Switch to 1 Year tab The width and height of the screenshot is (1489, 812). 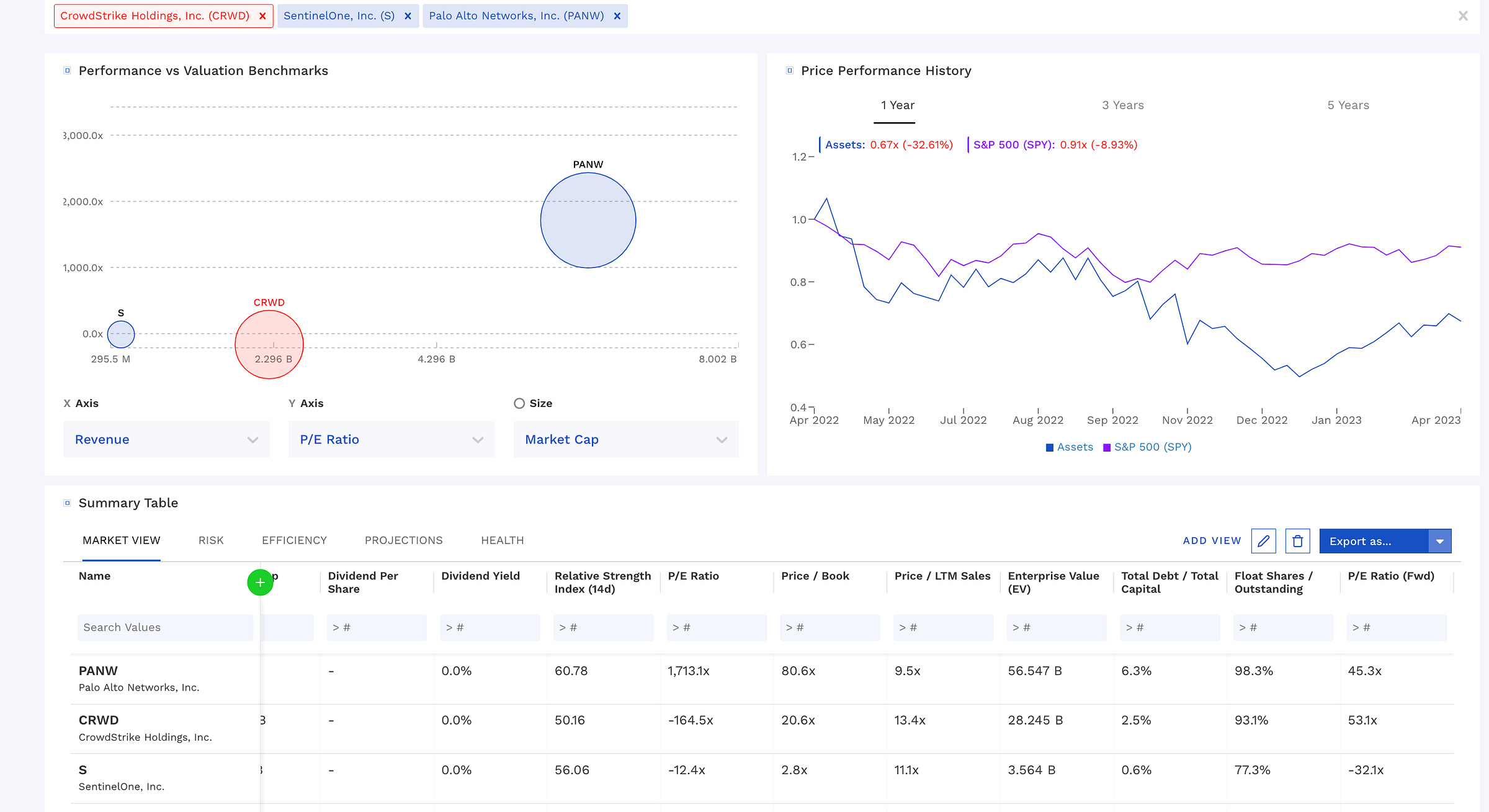tap(898, 105)
